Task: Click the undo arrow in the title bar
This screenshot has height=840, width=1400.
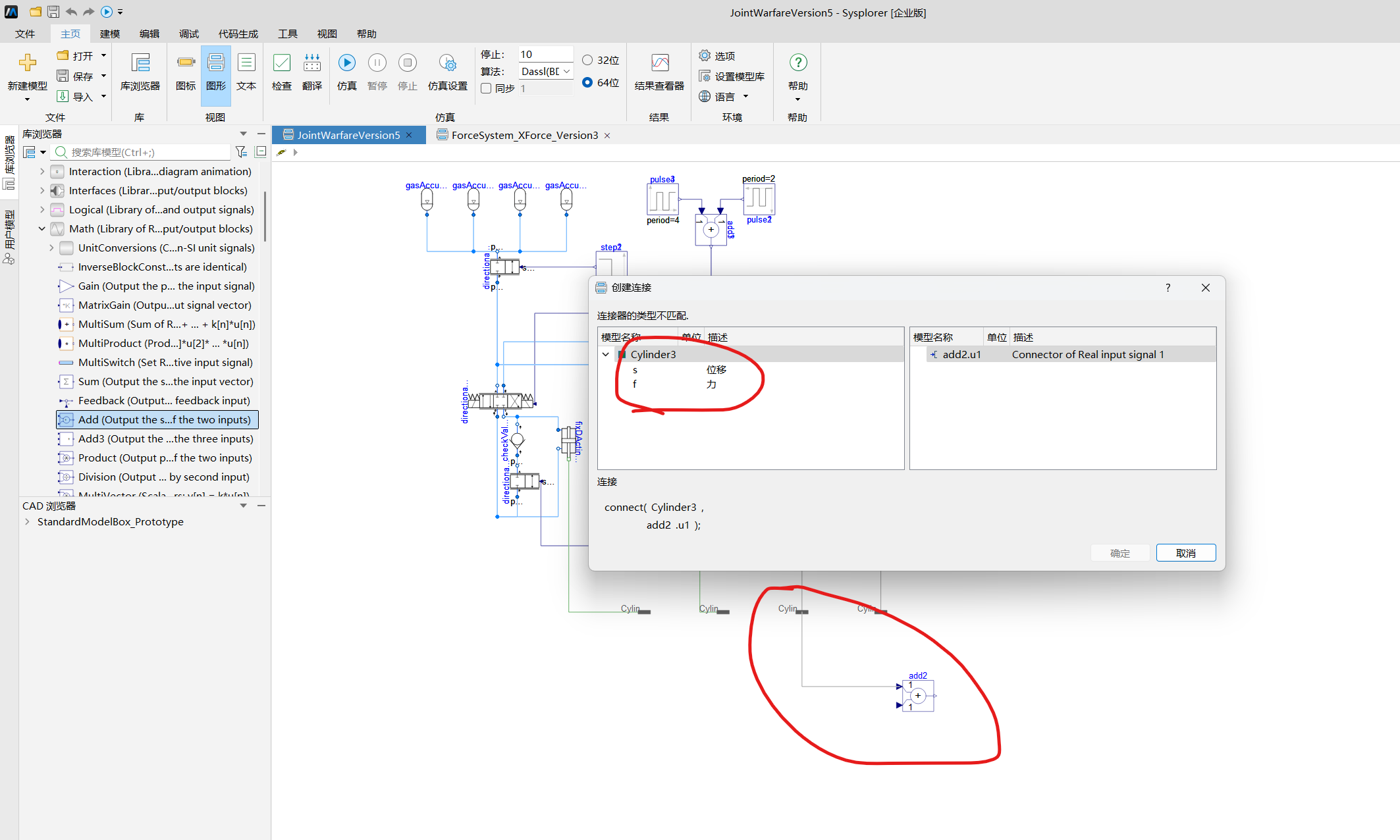Action: pos(71,12)
